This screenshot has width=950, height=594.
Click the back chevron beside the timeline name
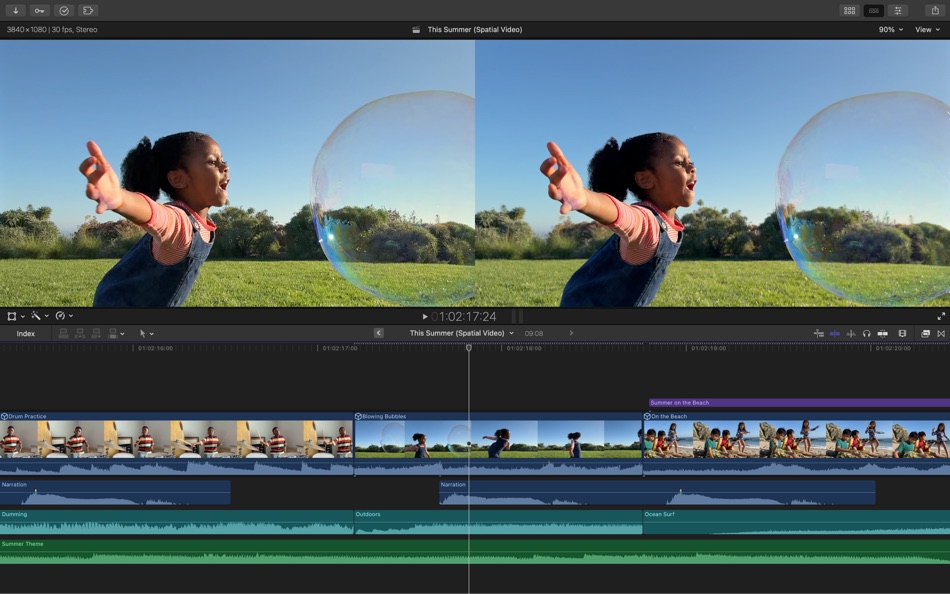(x=378, y=333)
